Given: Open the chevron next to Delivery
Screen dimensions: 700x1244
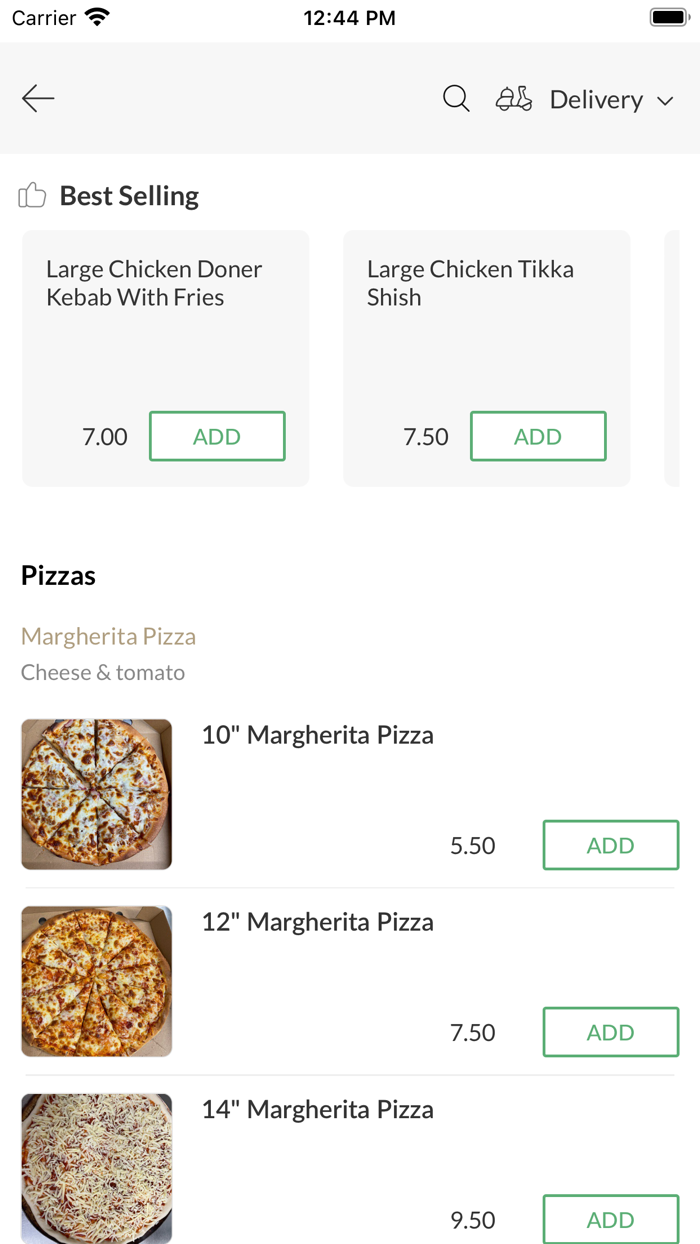Looking at the screenshot, I should 666,100.
